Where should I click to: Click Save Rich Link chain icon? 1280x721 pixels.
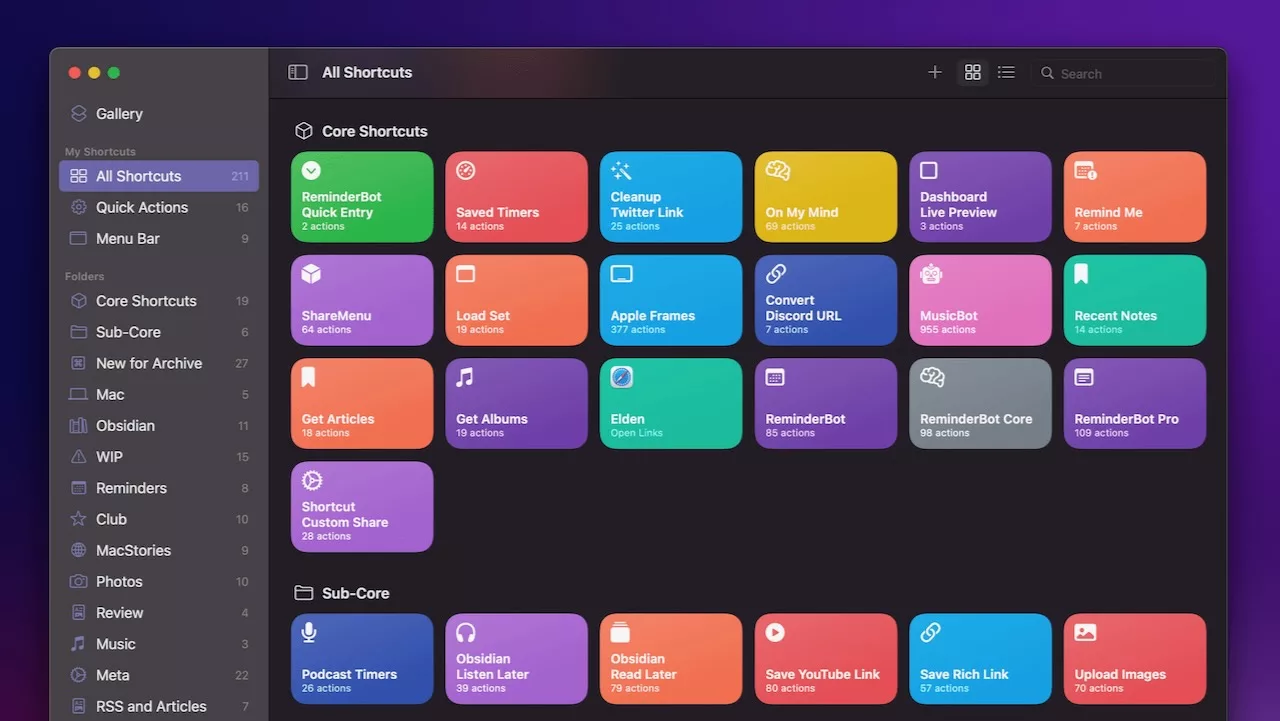930,632
